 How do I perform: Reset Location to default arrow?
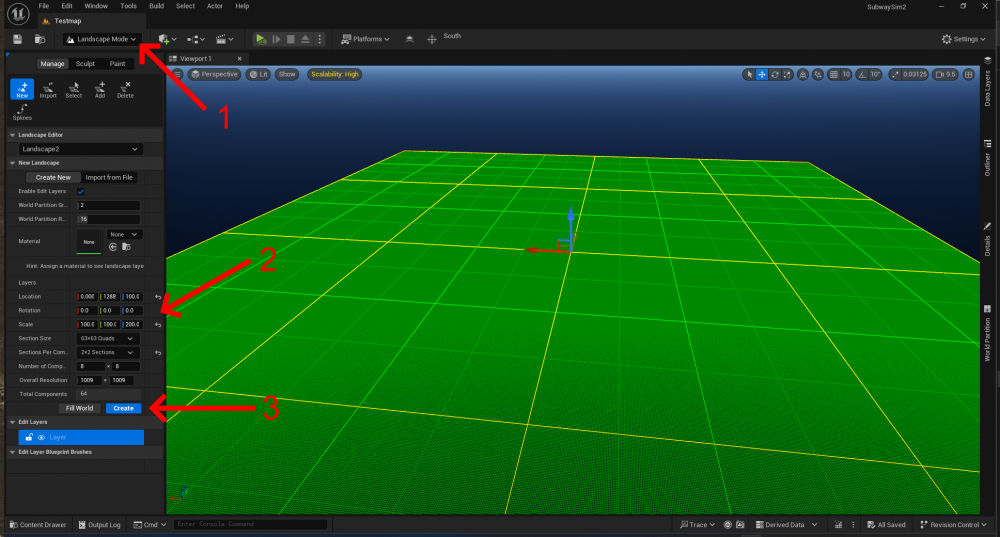(x=157, y=297)
